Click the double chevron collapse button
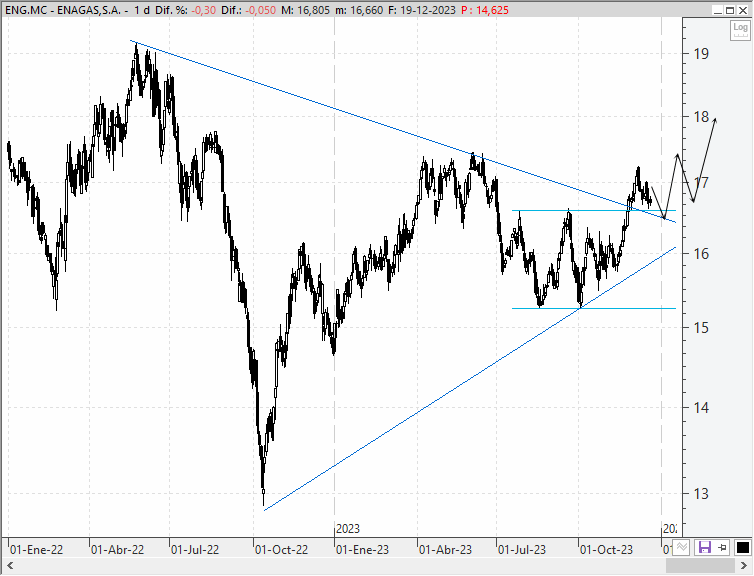Screen dimensions: 754x576 tap(682, 547)
